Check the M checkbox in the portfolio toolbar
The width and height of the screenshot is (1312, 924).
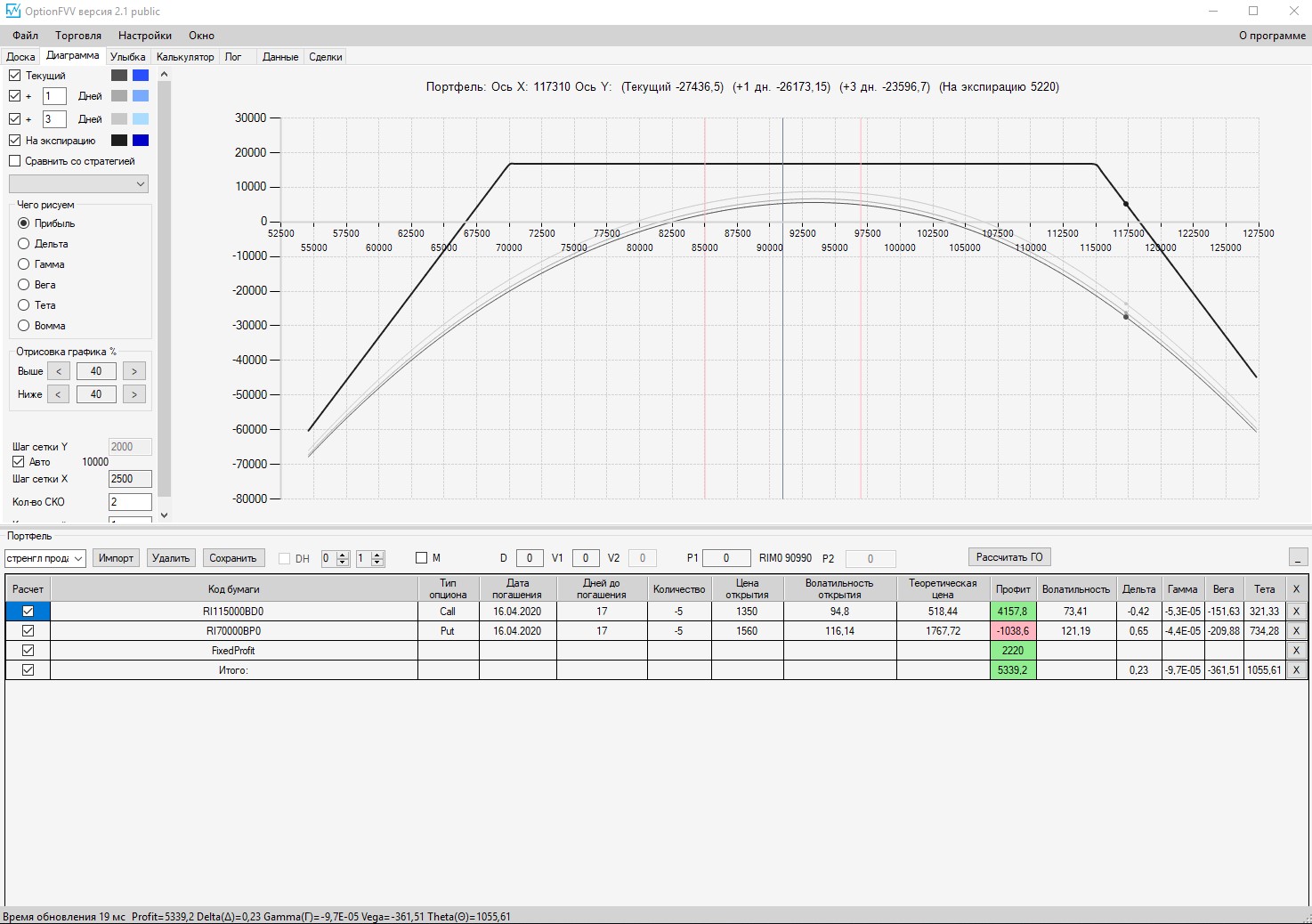click(x=422, y=558)
